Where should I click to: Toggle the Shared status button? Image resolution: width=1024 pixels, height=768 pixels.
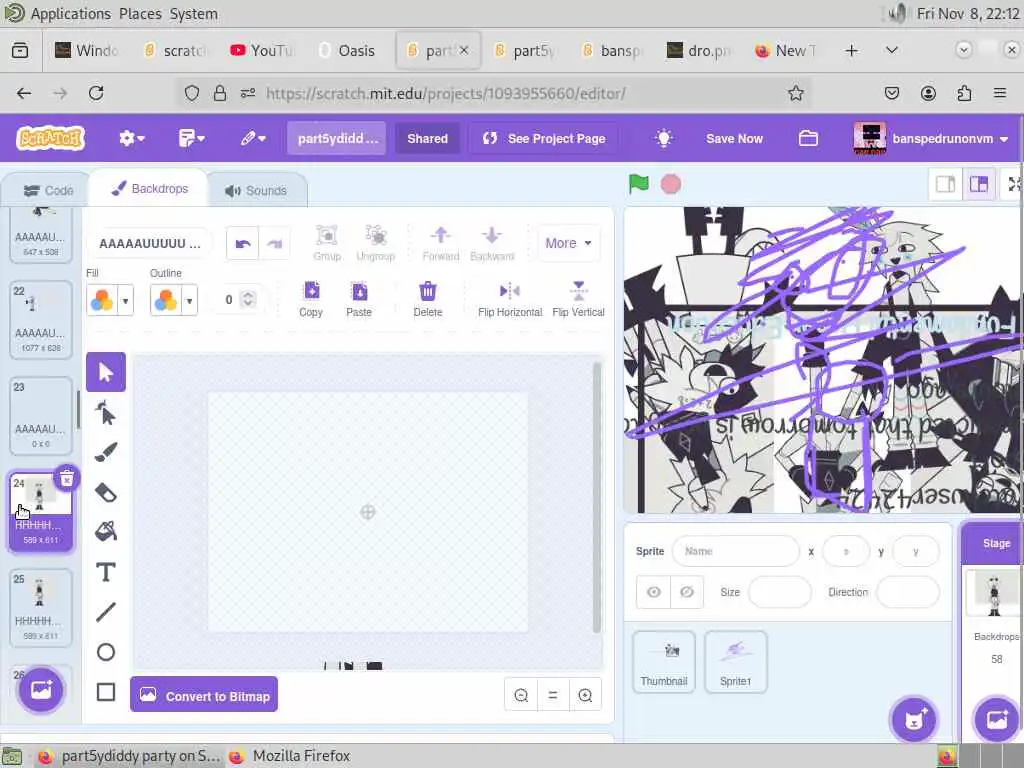tap(427, 138)
